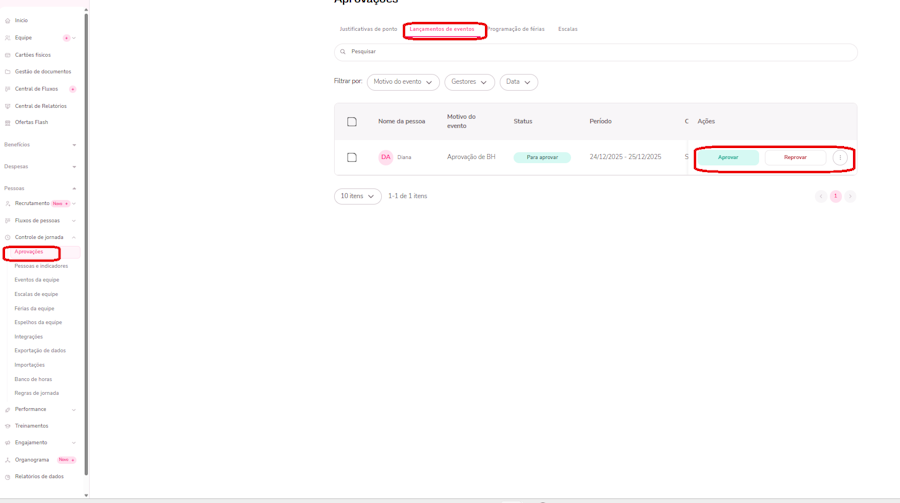
Task: Toggle the select-all checkbox in table header
Action: click(x=352, y=122)
